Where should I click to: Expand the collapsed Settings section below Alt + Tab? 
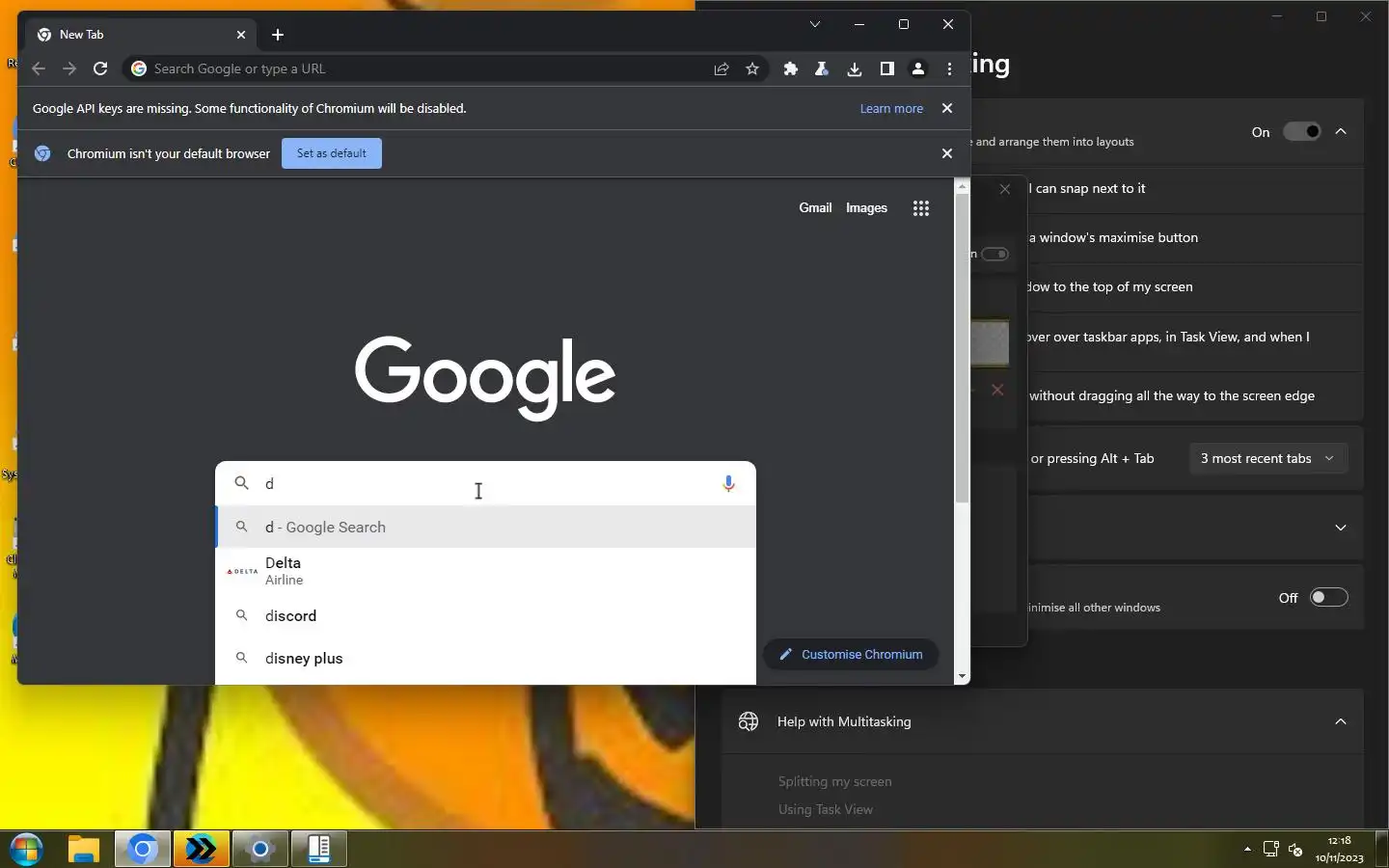(1341, 528)
